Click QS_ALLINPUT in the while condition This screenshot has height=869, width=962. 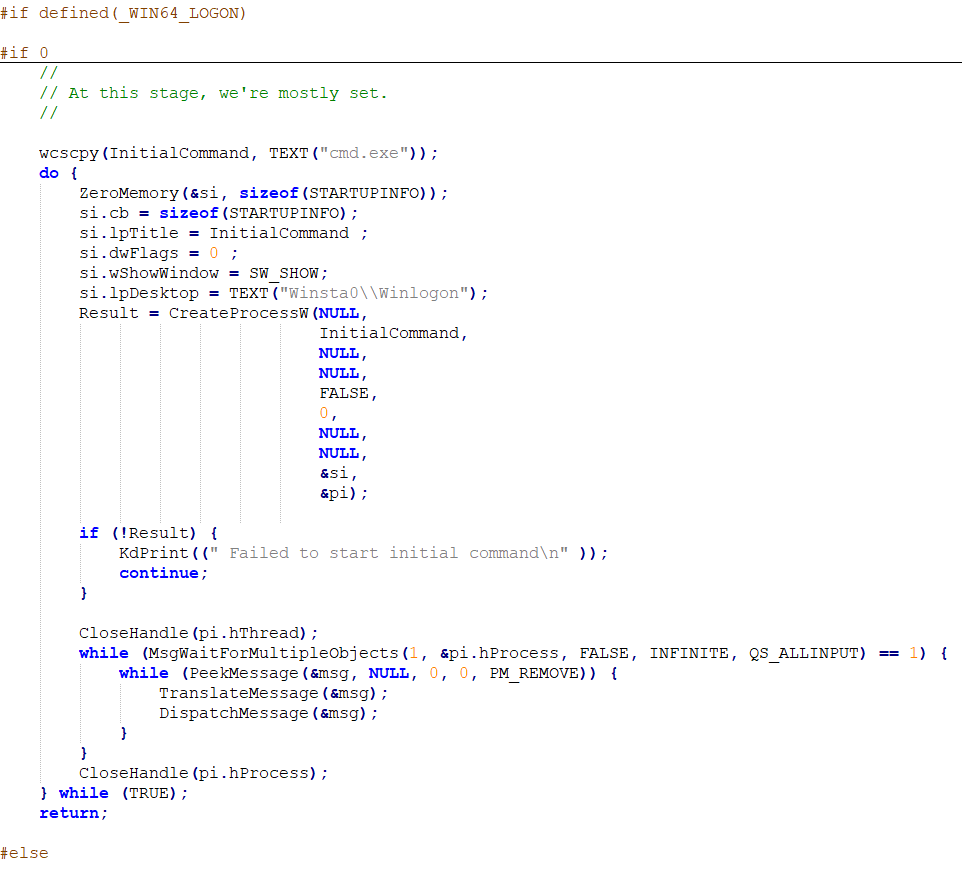[x=804, y=654]
